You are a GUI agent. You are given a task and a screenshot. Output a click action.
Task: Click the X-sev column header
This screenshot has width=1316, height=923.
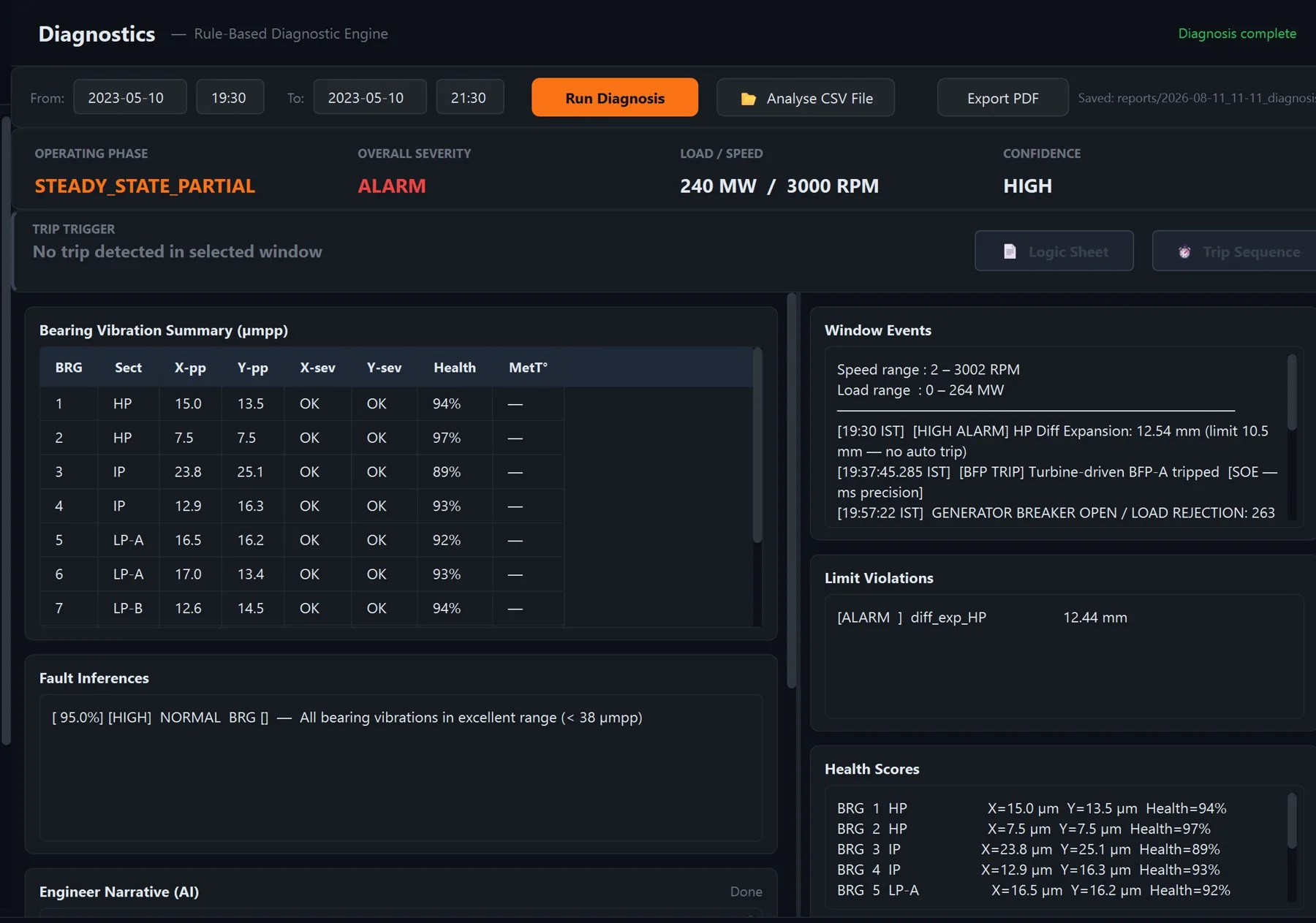[317, 368]
